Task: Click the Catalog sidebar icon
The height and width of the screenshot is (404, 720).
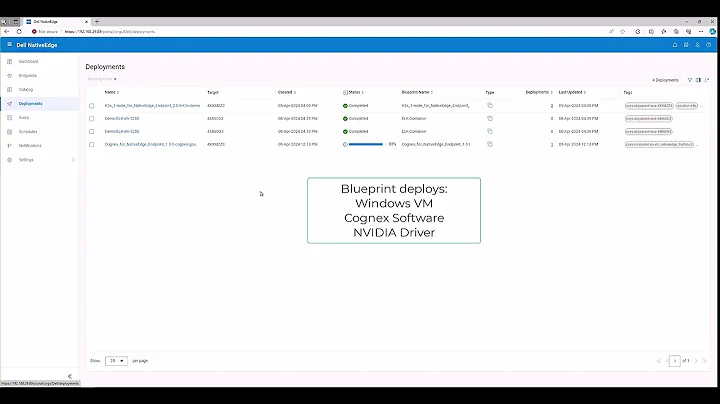Action: [x=9, y=90]
